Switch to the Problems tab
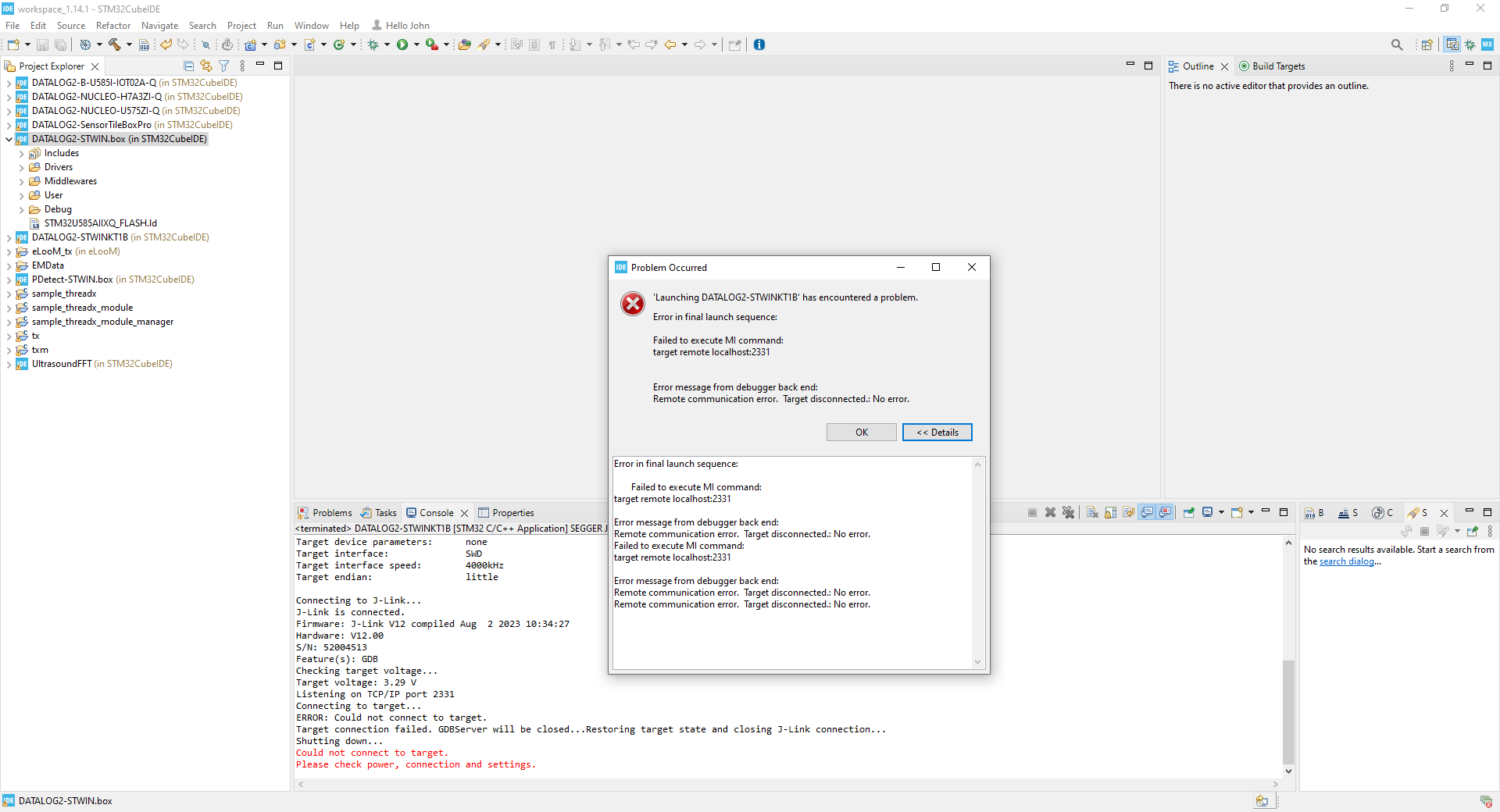The width and height of the screenshot is (1500, 812). (x=331, y=513)
